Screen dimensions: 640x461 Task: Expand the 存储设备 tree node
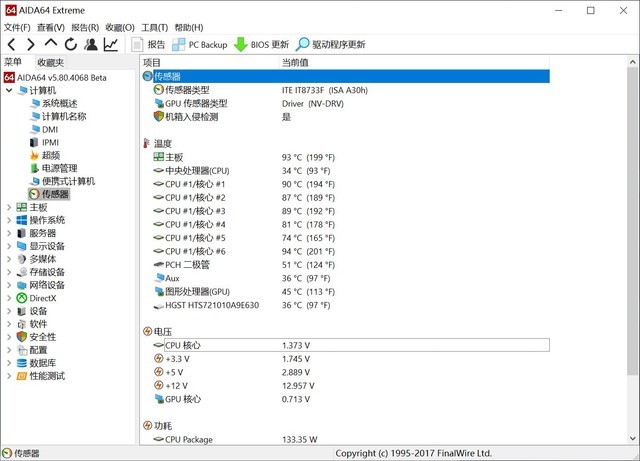[x=9, y=272]
